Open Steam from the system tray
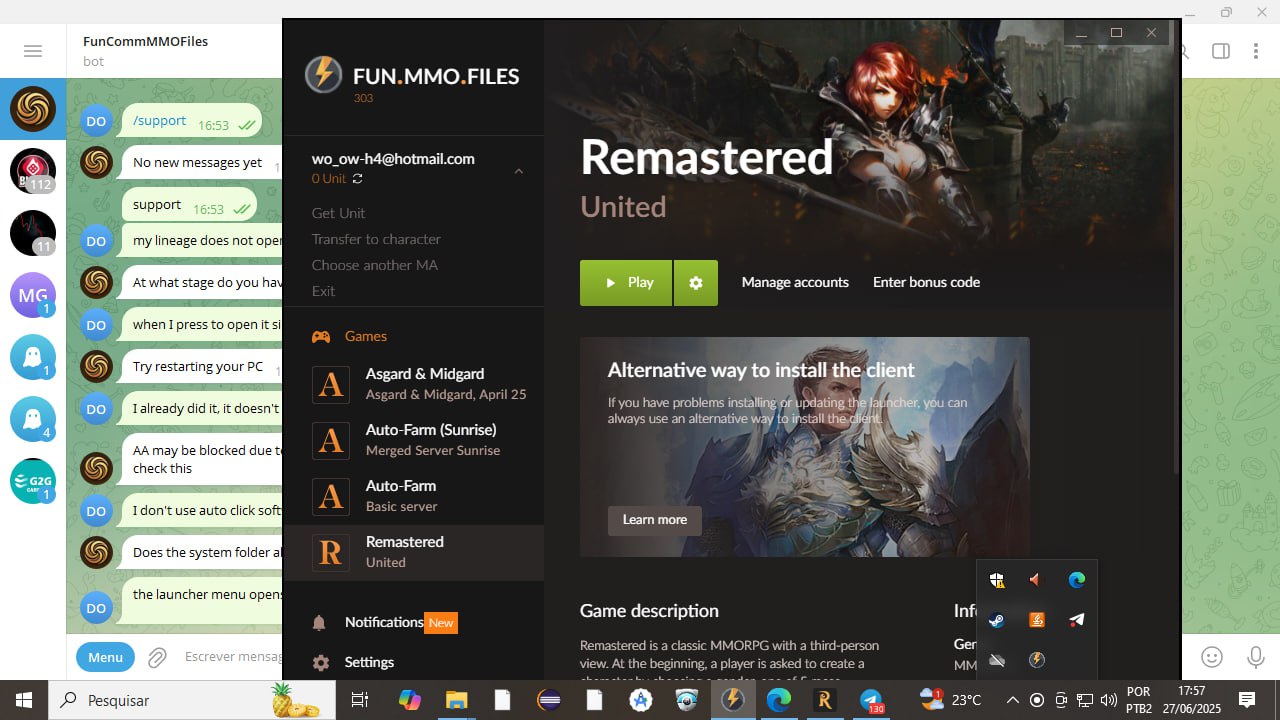Image resolution: width=1280 pixels, height=720 pixels. coord(997,620)
